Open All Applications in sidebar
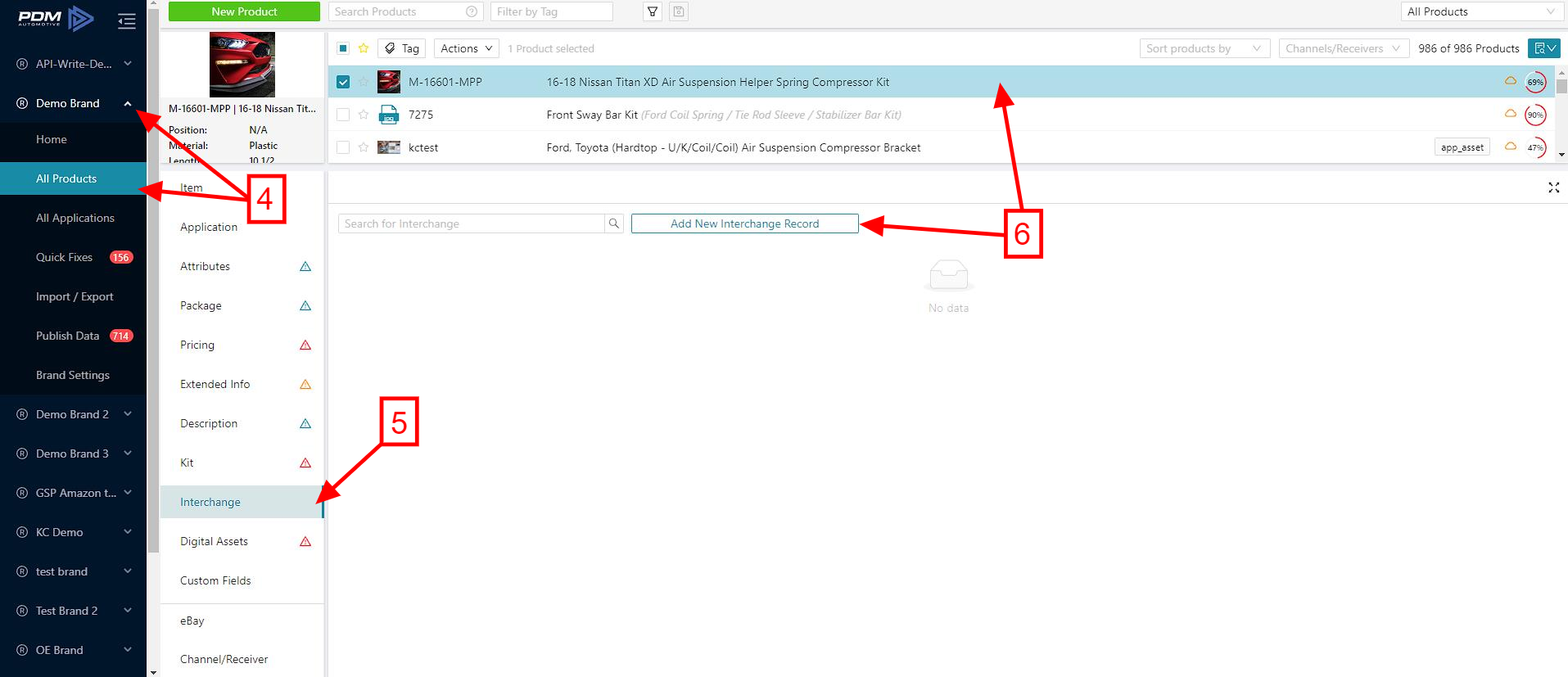The image size is (1568, 677). [74, 218]
